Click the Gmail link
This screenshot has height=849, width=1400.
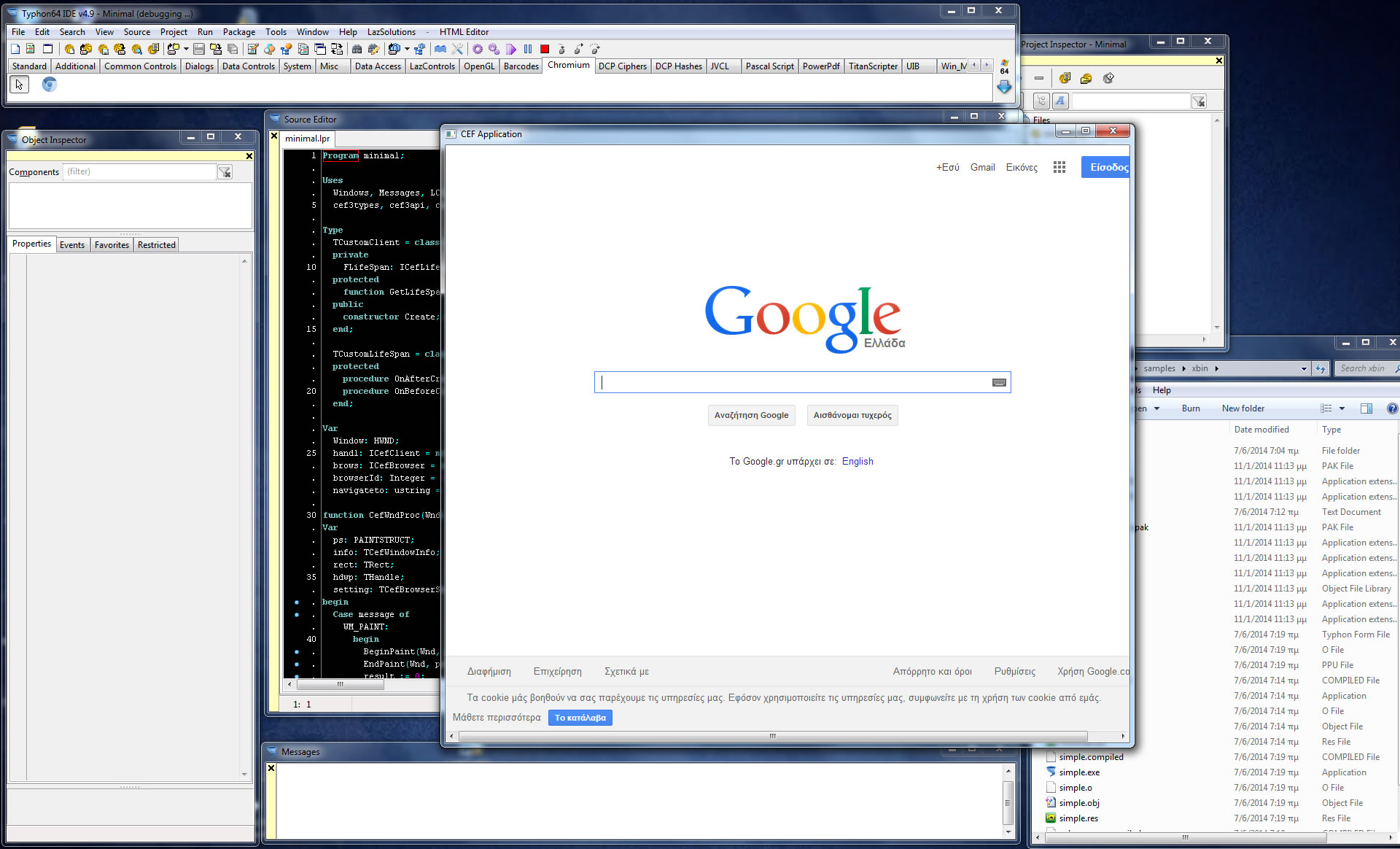click(x=982, y=167)
